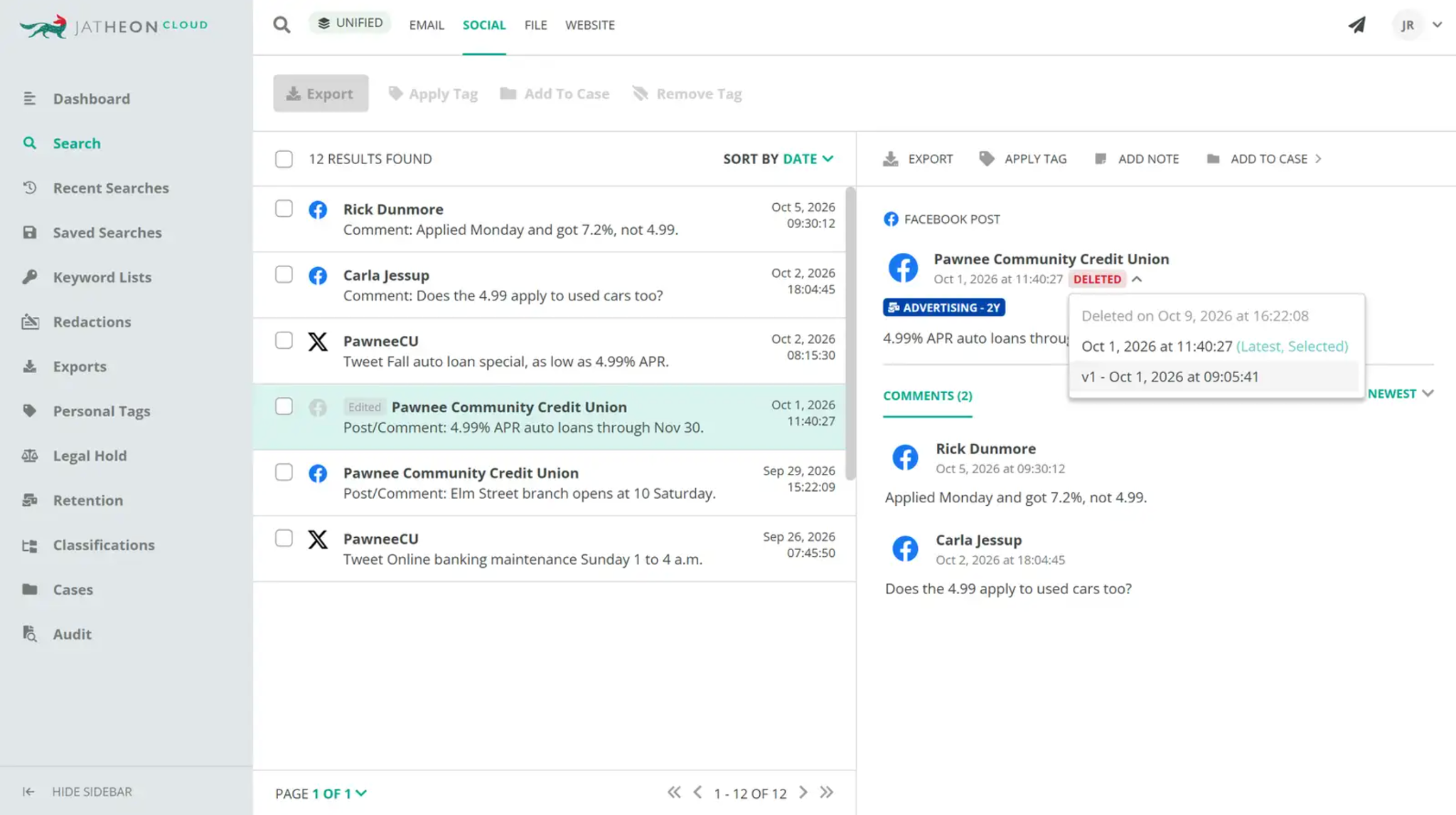Select version v1 from Oct 1 09:05:41
The height and width of the screenshot is (815, 1456).
click(1214, 377)
